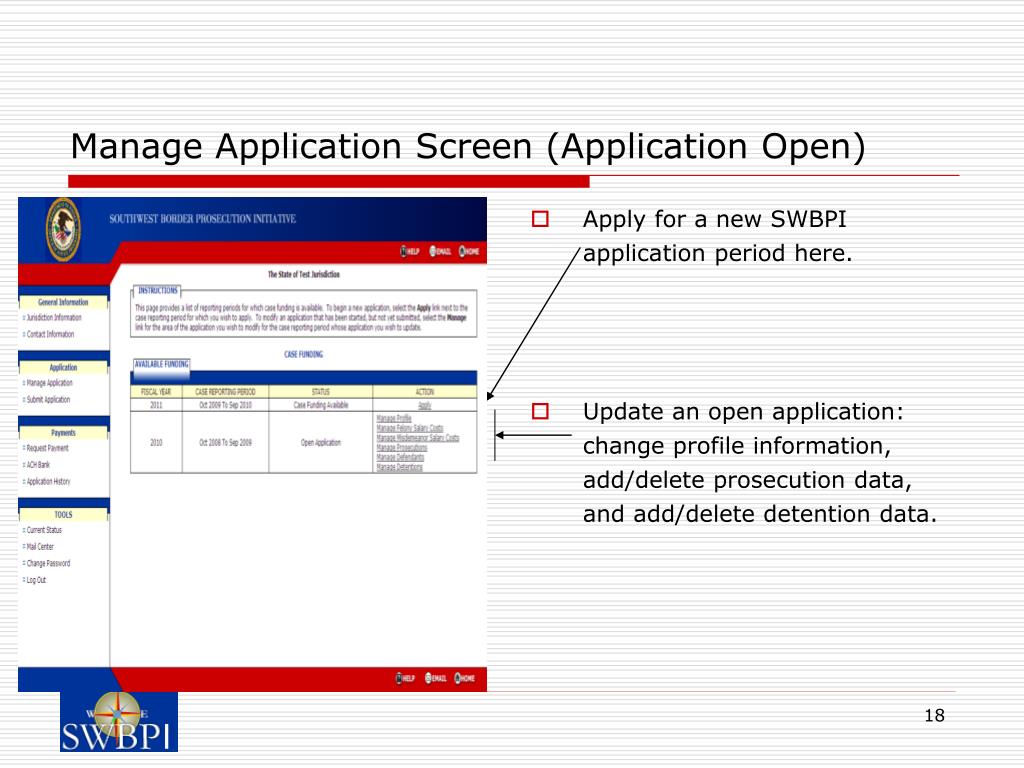Click the 'Open Application' status cell
The width and height of the screenshot is (1024, 768).
(x=321, y=443)
